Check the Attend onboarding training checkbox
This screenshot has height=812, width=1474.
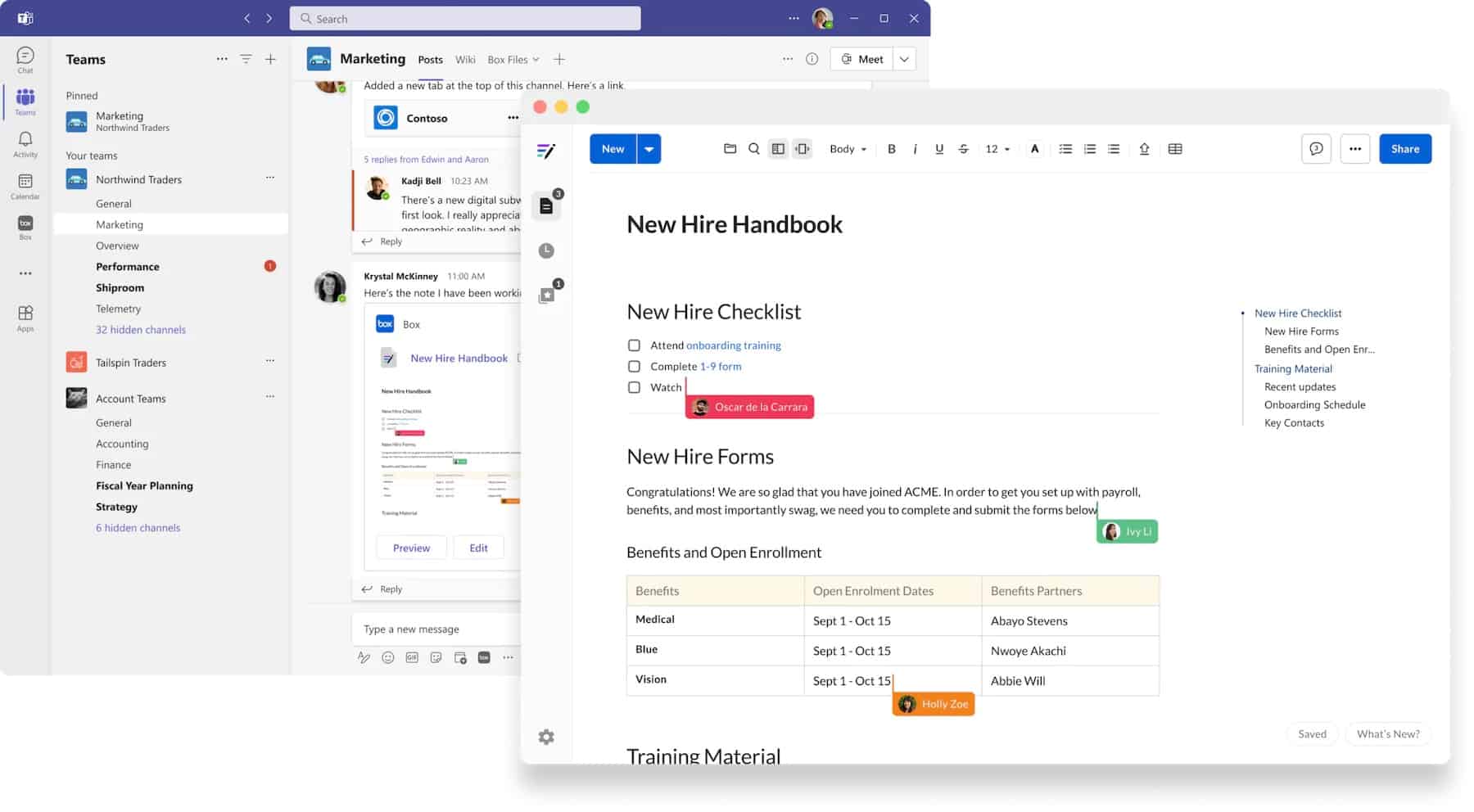(634, 345)
